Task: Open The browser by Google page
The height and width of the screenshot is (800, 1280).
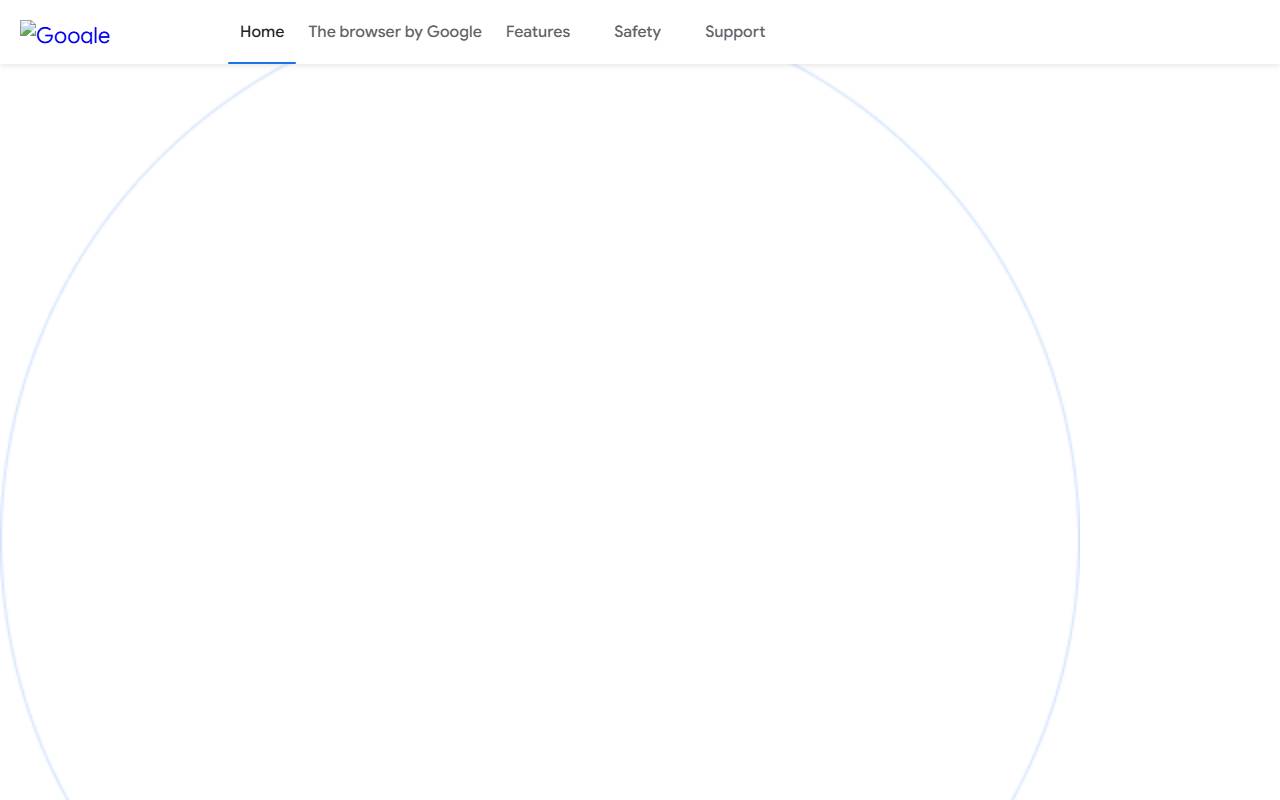Action: [x=395, y=32]
